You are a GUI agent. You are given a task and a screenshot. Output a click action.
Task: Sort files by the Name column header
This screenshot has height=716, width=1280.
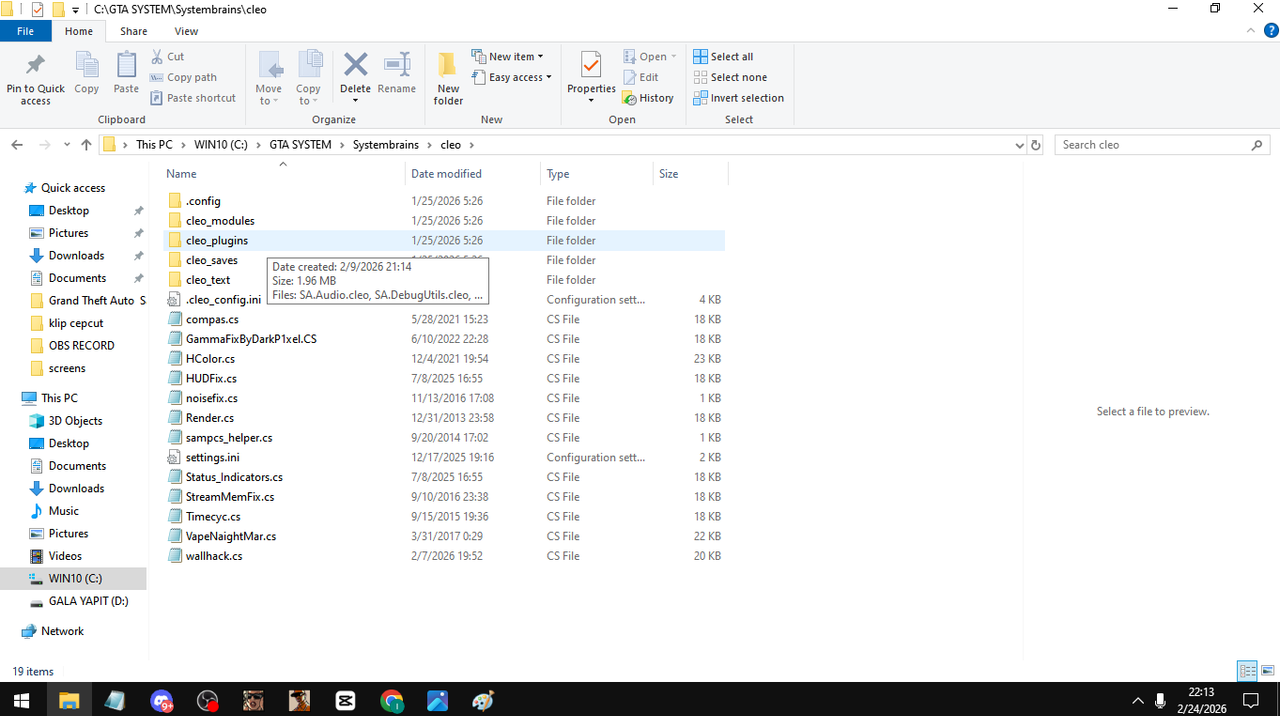click(283, 174)
